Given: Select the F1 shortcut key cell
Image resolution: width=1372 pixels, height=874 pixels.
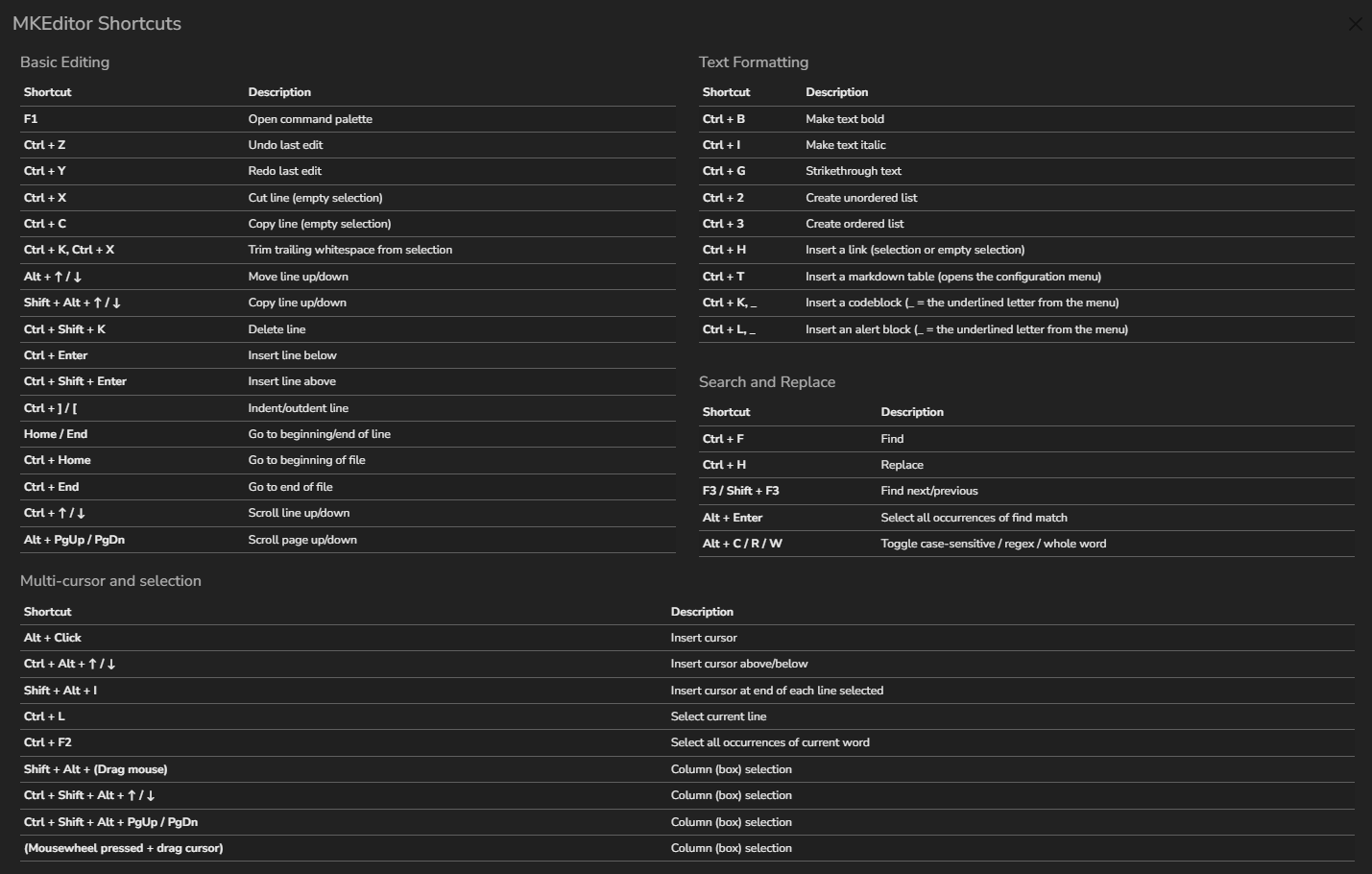Looking at the screenshot, I should click(x=31, y=119).
